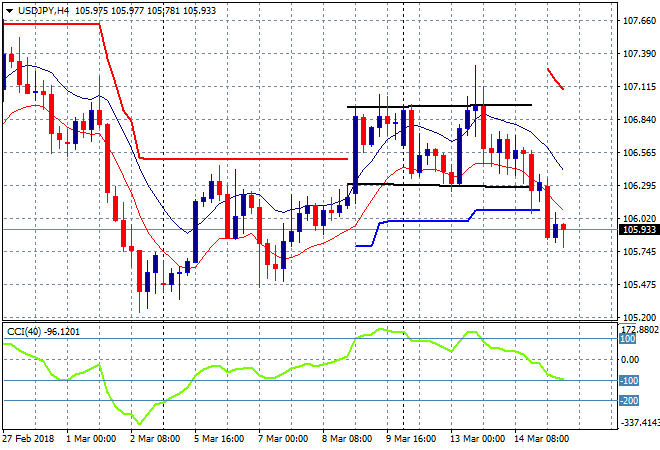
Task: Select the 13 Mar 00:00 time label
Action: (477, 438)
